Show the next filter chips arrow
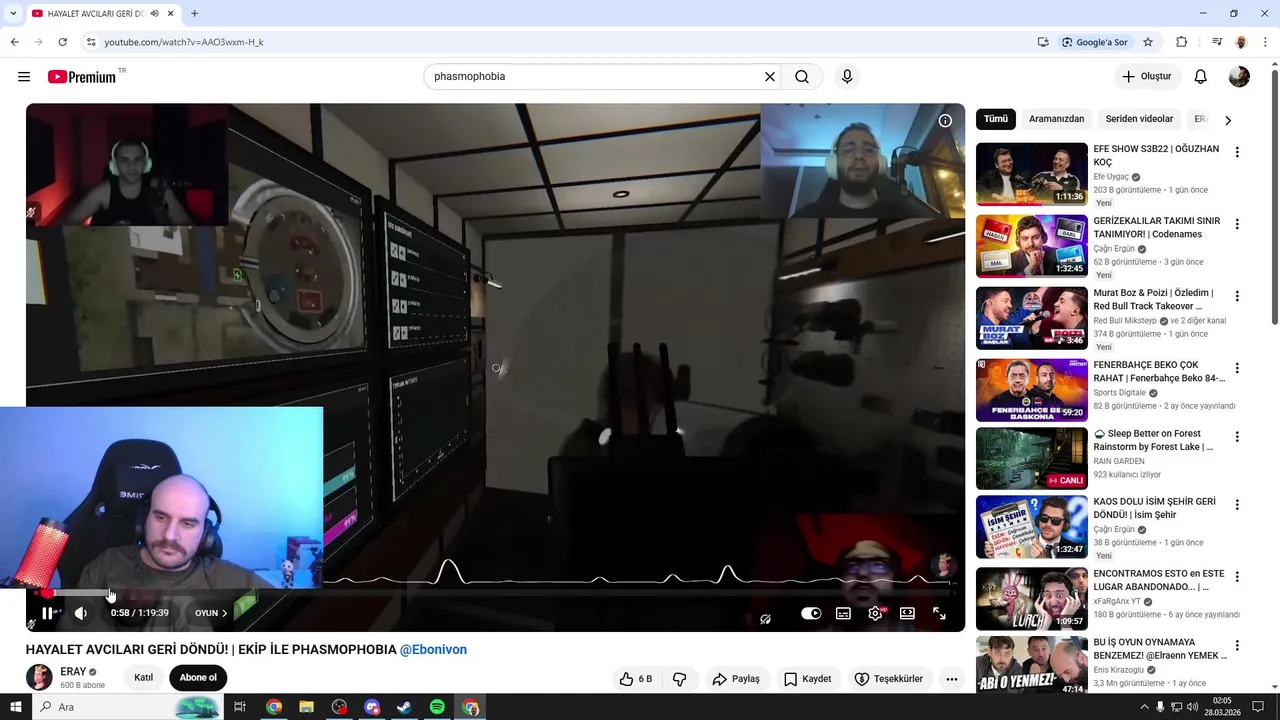The image size is (1280, 720). coord(1228,120)
